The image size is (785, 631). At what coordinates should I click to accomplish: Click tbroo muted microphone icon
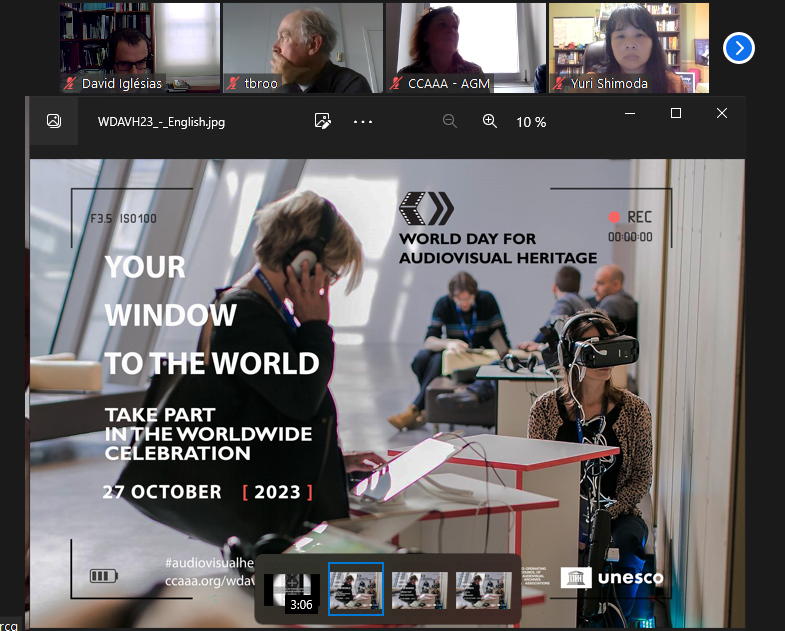232,83
